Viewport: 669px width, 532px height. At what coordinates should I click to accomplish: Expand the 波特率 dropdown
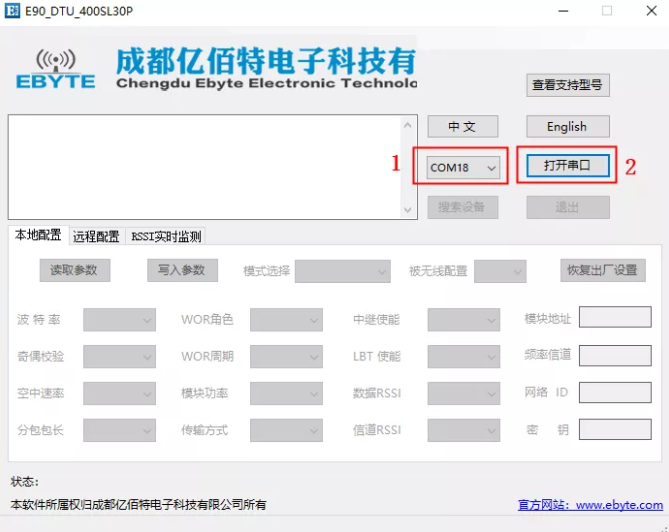pyautogui.click(x=119, y=319)
